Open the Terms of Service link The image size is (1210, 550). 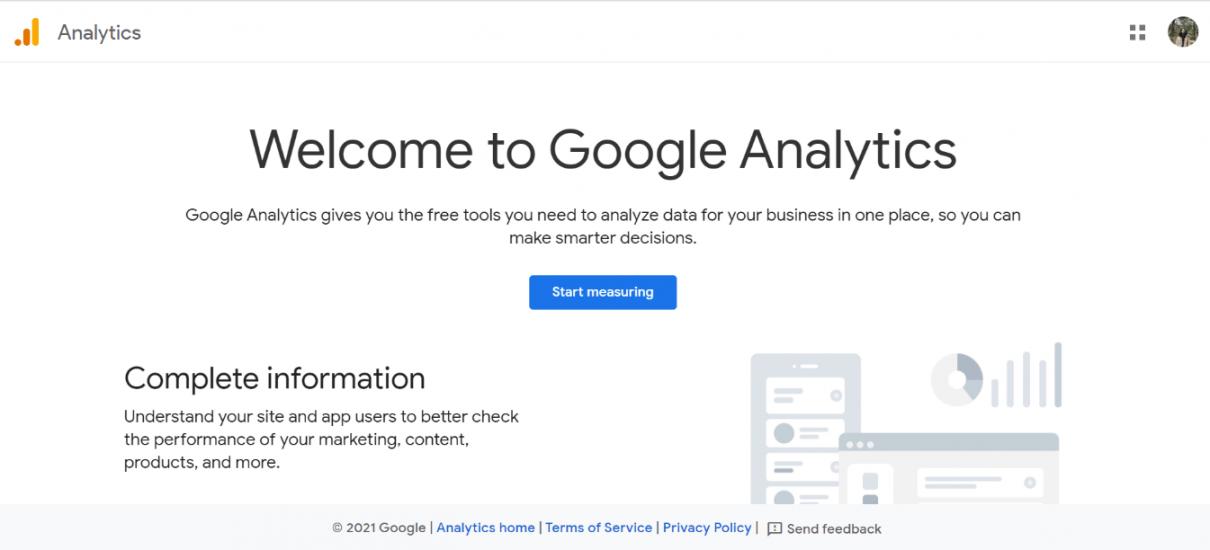tap(599, 528)
